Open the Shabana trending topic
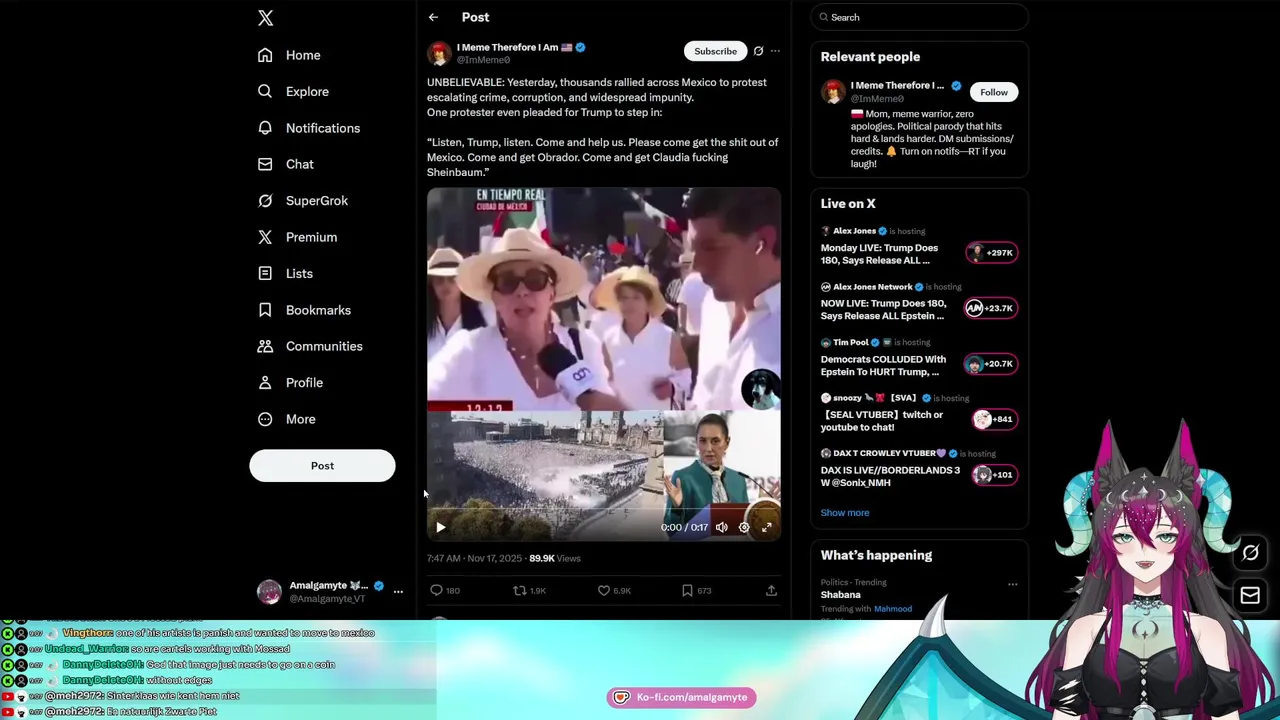The image size is (1280, 720). pyautogui.click(x=841, y=595)
